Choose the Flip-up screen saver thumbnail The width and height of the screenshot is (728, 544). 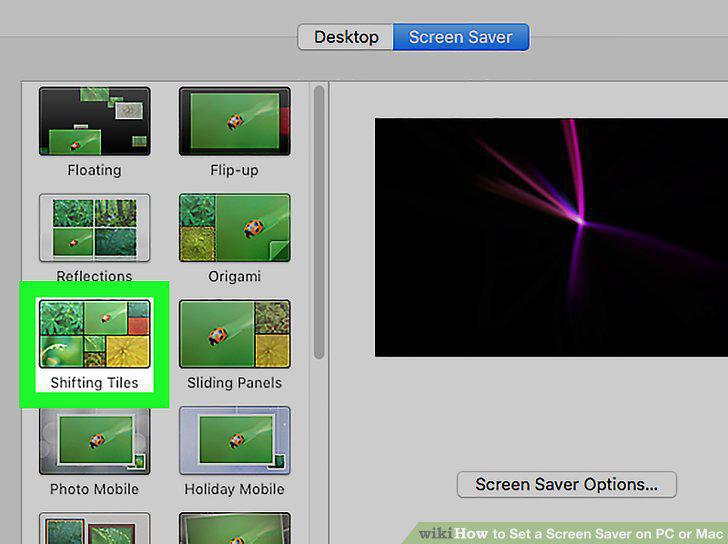(x=234, y=121)
